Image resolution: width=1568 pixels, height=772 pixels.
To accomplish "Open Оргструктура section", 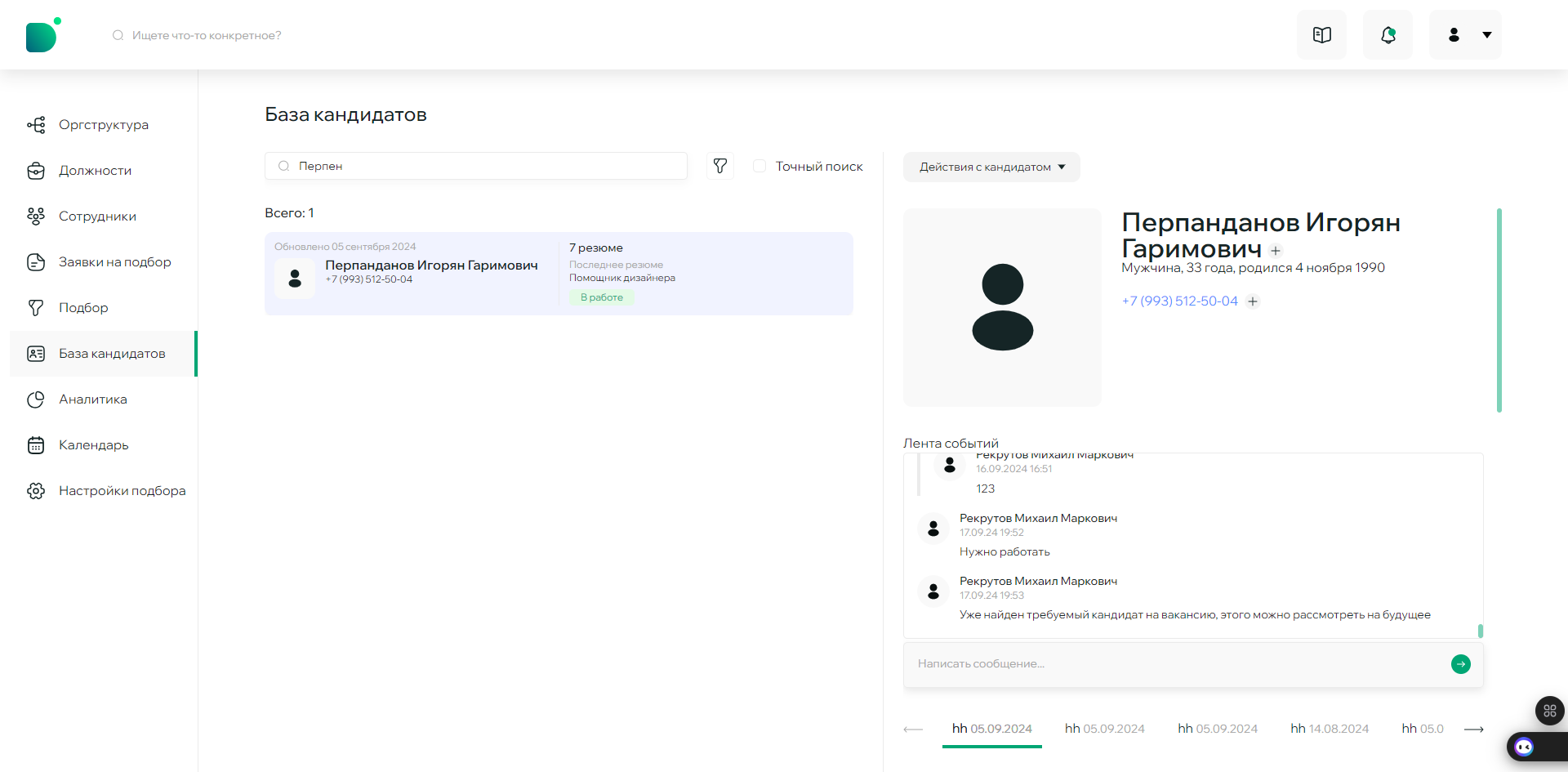I will [103, 125].
